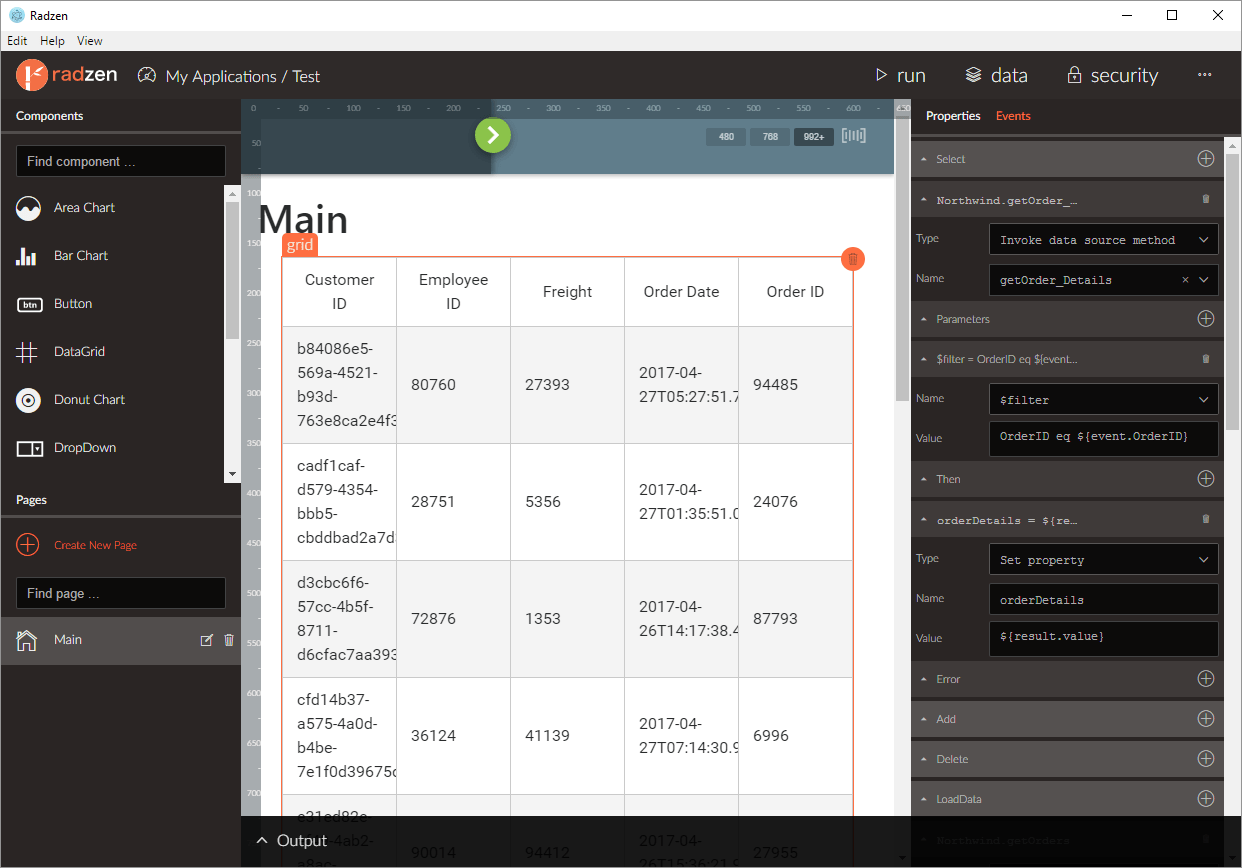Click the Freight column header
This screenshot has height=868, width=1242.
pyautogui.click(x=568, y=292)
